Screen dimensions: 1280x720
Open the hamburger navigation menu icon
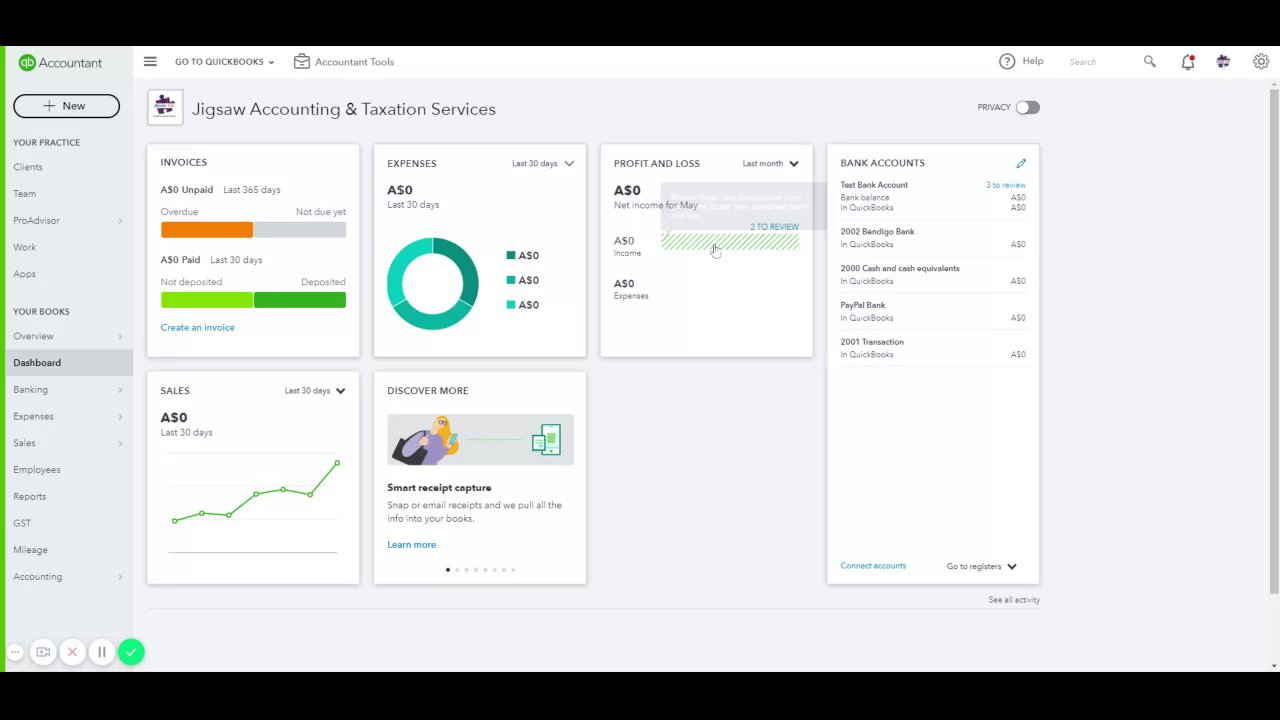coord(150,62)
